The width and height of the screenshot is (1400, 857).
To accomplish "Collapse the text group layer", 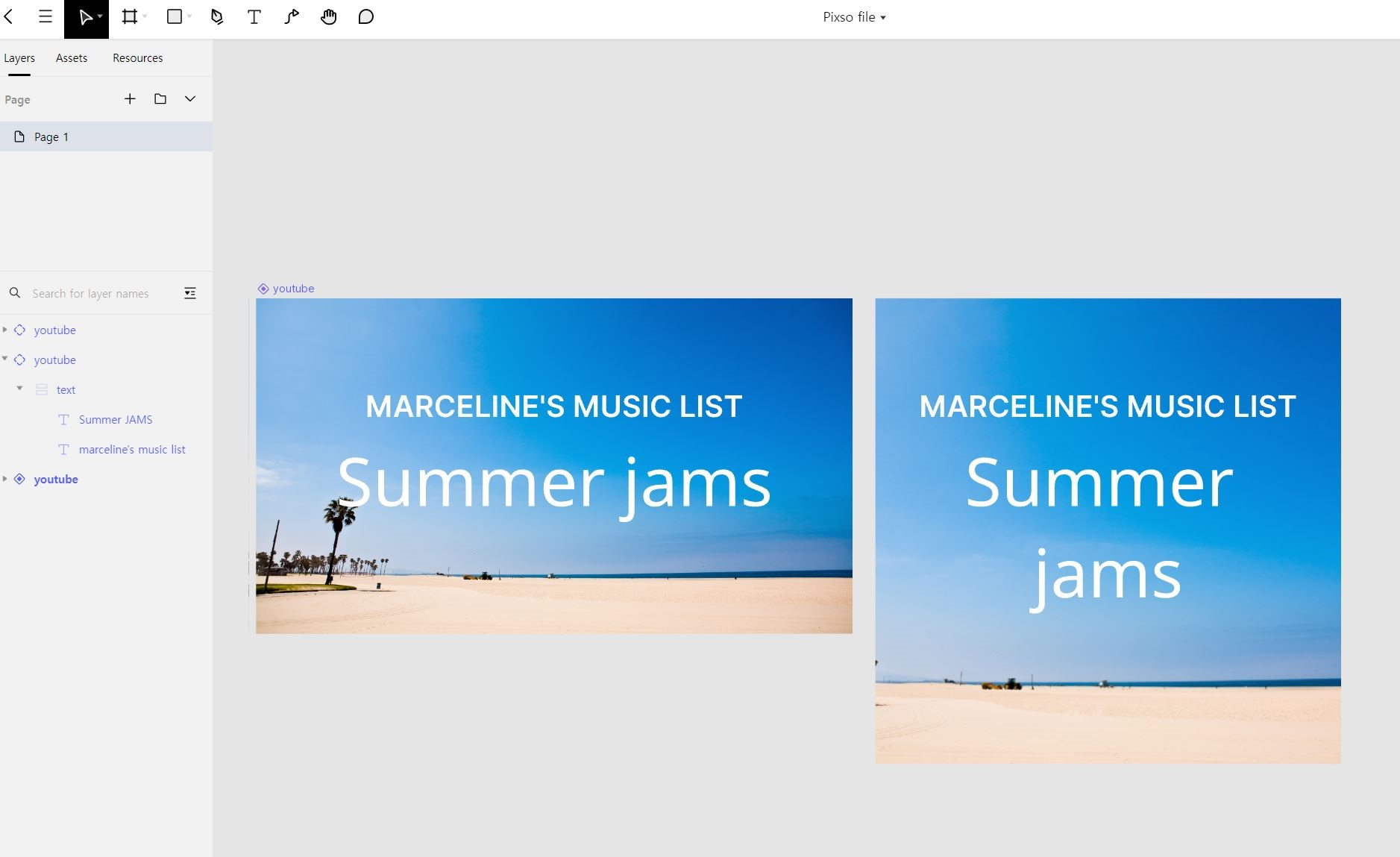I will tap(20, 389).
